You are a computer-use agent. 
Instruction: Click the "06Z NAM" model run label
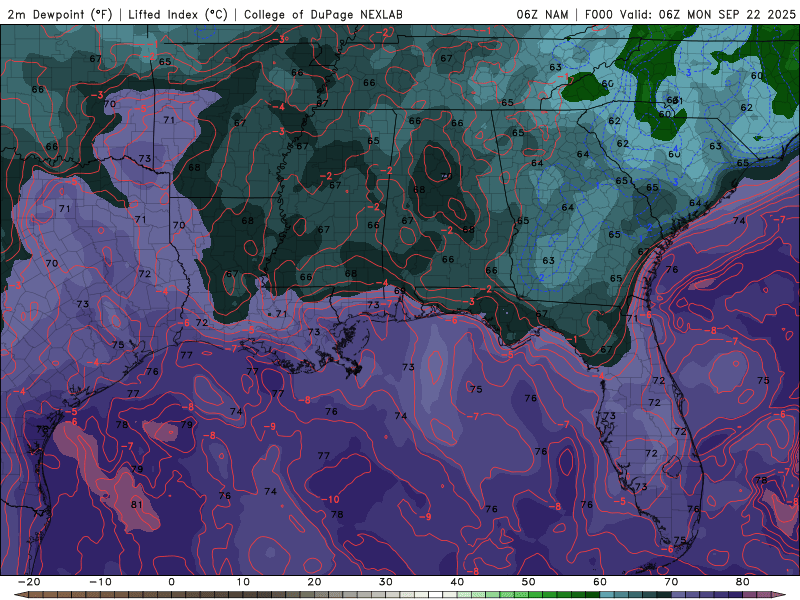tap(542, 14)
